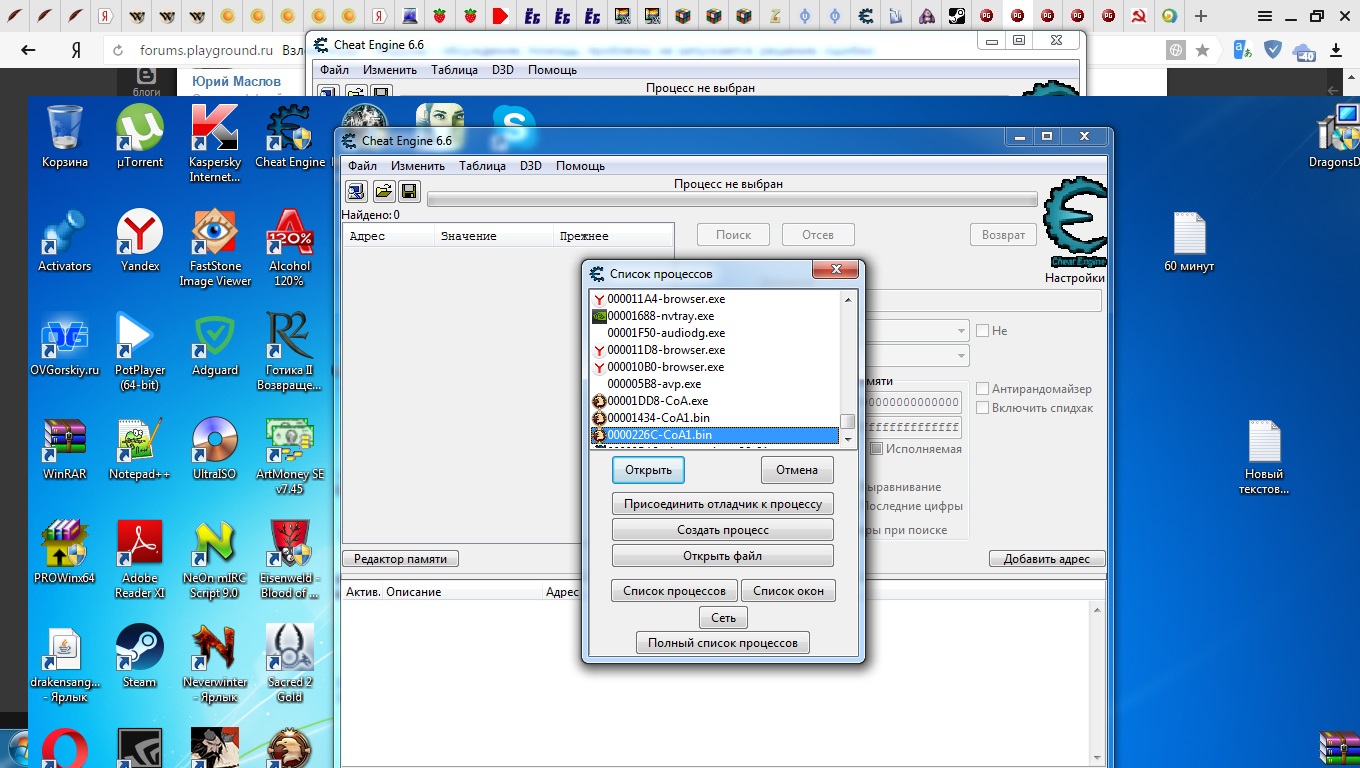The height and width of the screenshot is (768, 1360).
Task: Open the Помощь menu in front Cheat Engine window
Action: (x=580, y=166)
